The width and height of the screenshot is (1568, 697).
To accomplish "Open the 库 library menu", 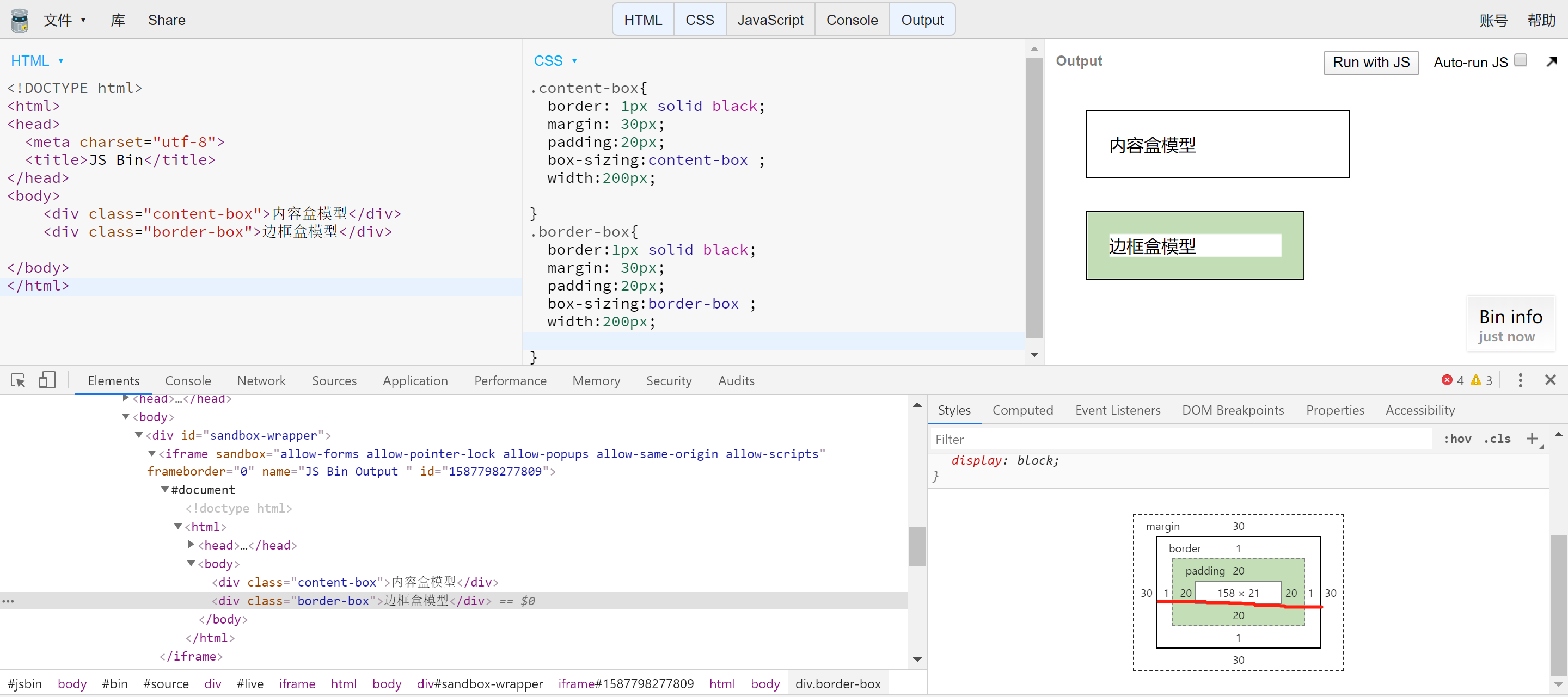I will [x=118, y=20].
